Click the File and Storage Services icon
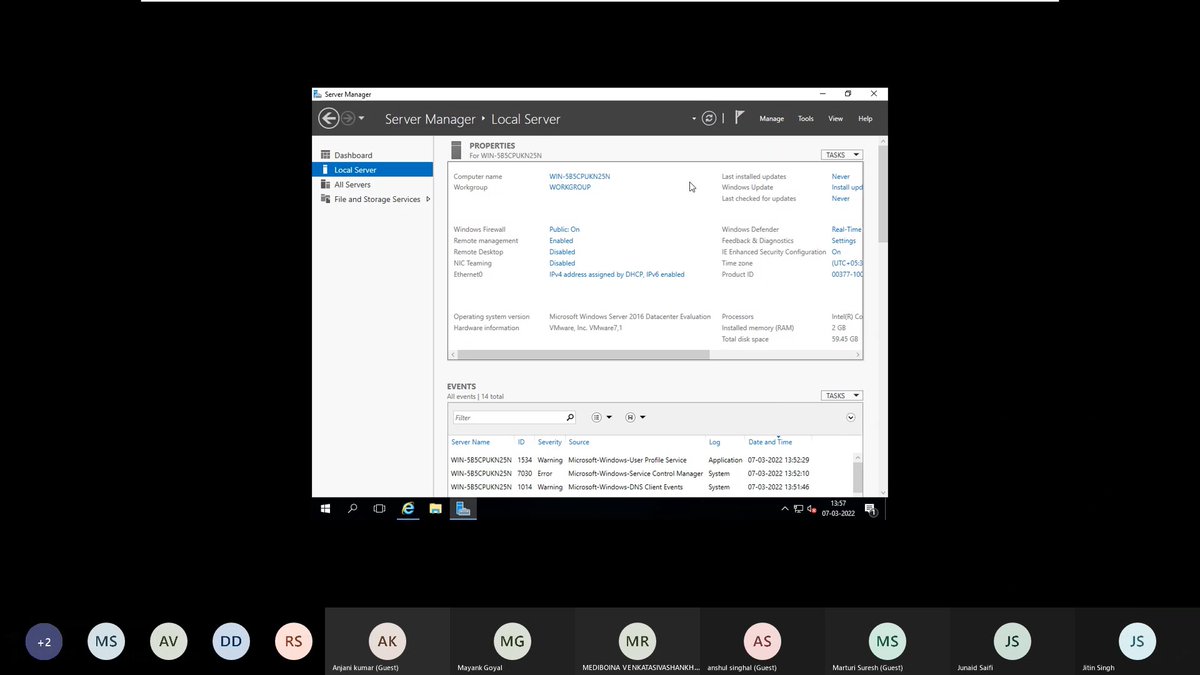Viewport: 1200px width, 675px height. 325,199
